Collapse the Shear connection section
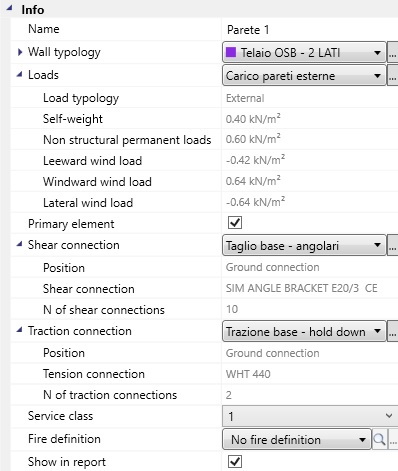This screenshot has height=471, width=398. (19, 245)
